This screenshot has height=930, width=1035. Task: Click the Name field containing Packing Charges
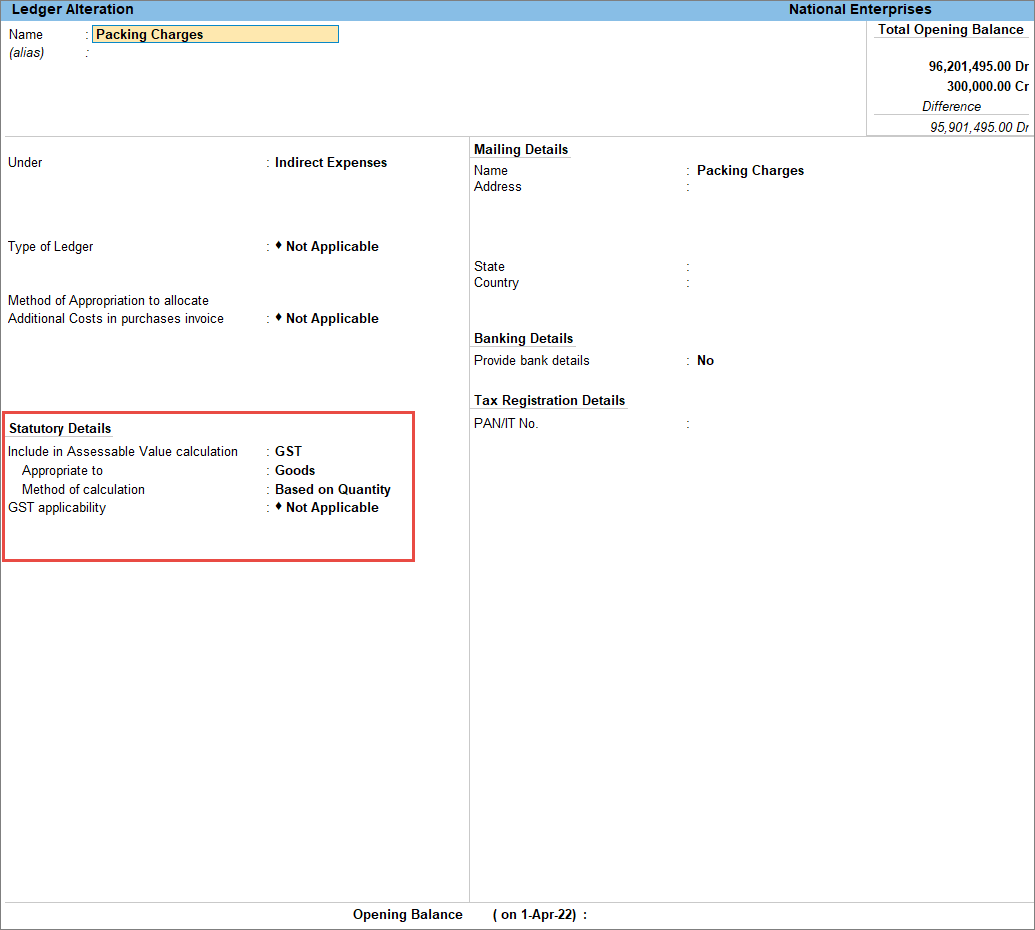tap(215, 34)
